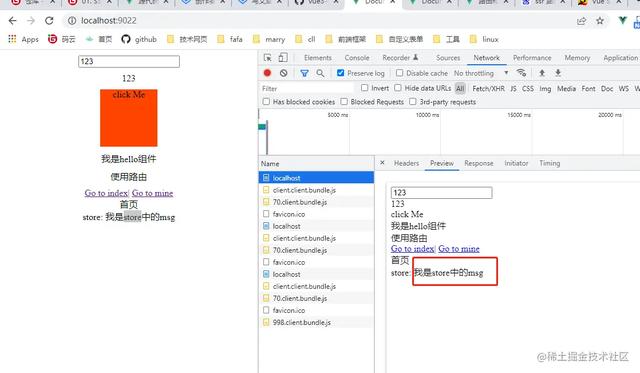Screen dimensions: 640x373
Task: Enable the Disable cache checkbox
Action: pyautogui.click(x=400, y=73)
